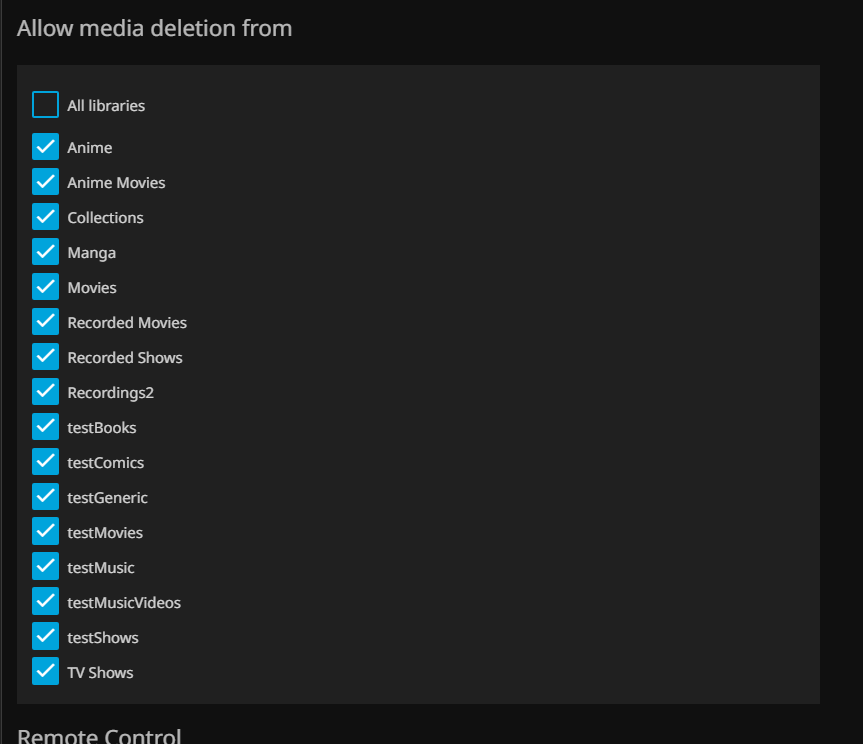
Task: Disable deletion from testMusicVideos
Action: coord(45,602)
